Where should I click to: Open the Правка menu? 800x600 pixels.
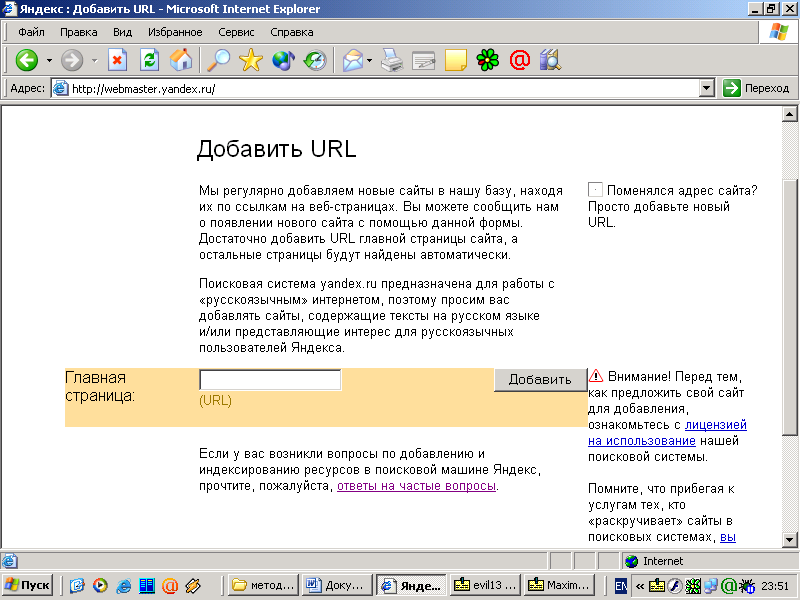click(x=79, y=32)
